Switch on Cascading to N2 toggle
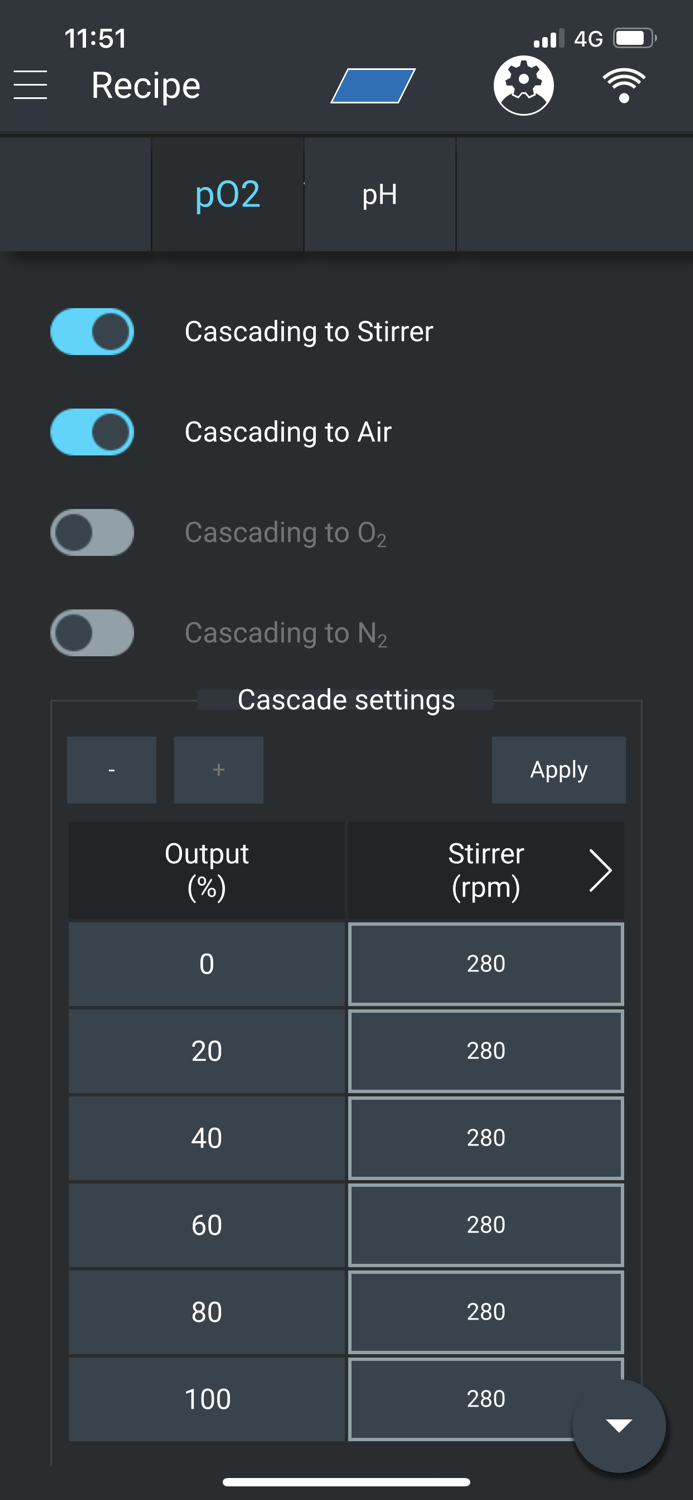The height and width of the screenshot is (1500, 693). [92, 633]
